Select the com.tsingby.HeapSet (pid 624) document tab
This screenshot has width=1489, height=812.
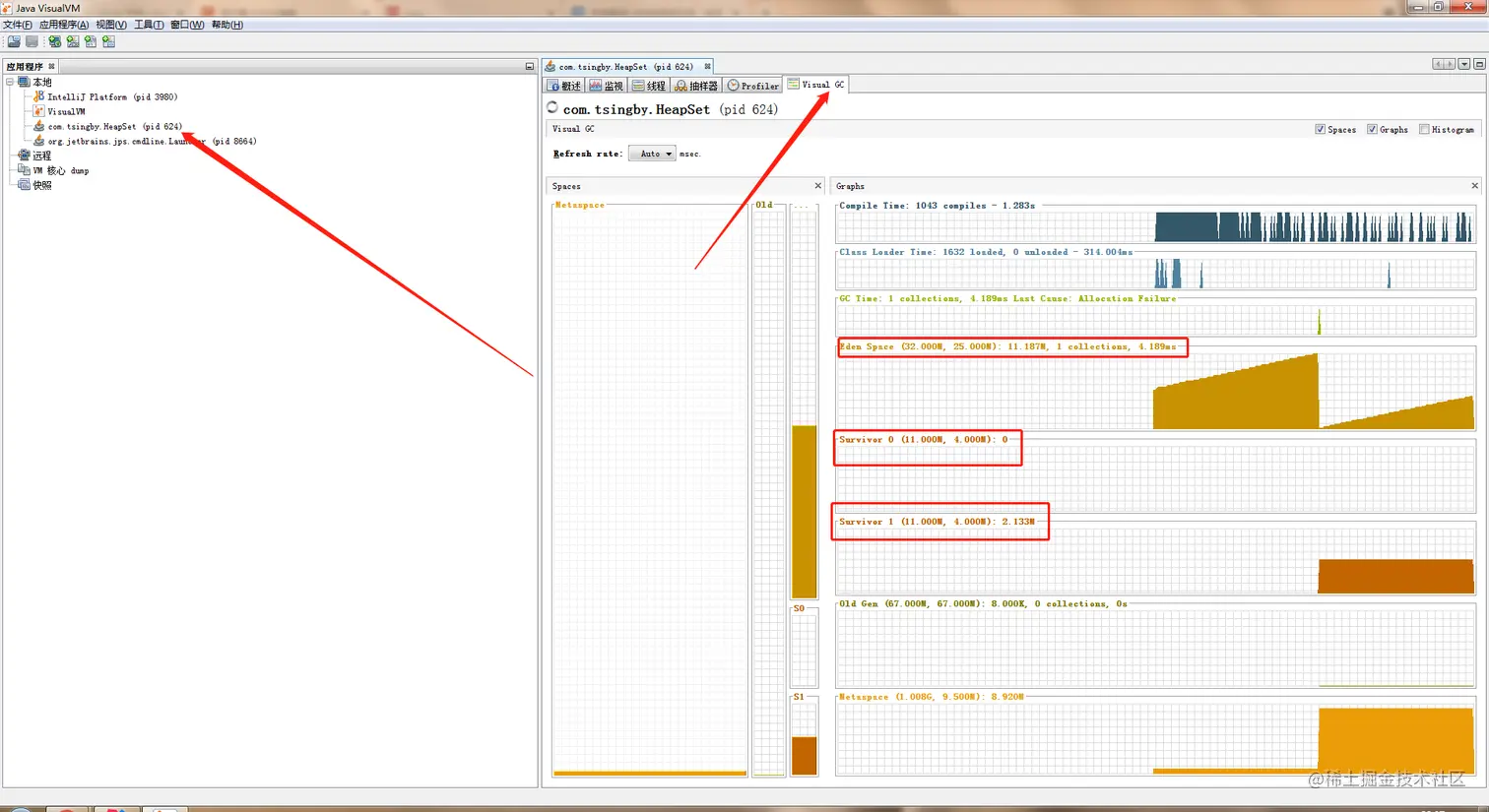tap(626, 66)
